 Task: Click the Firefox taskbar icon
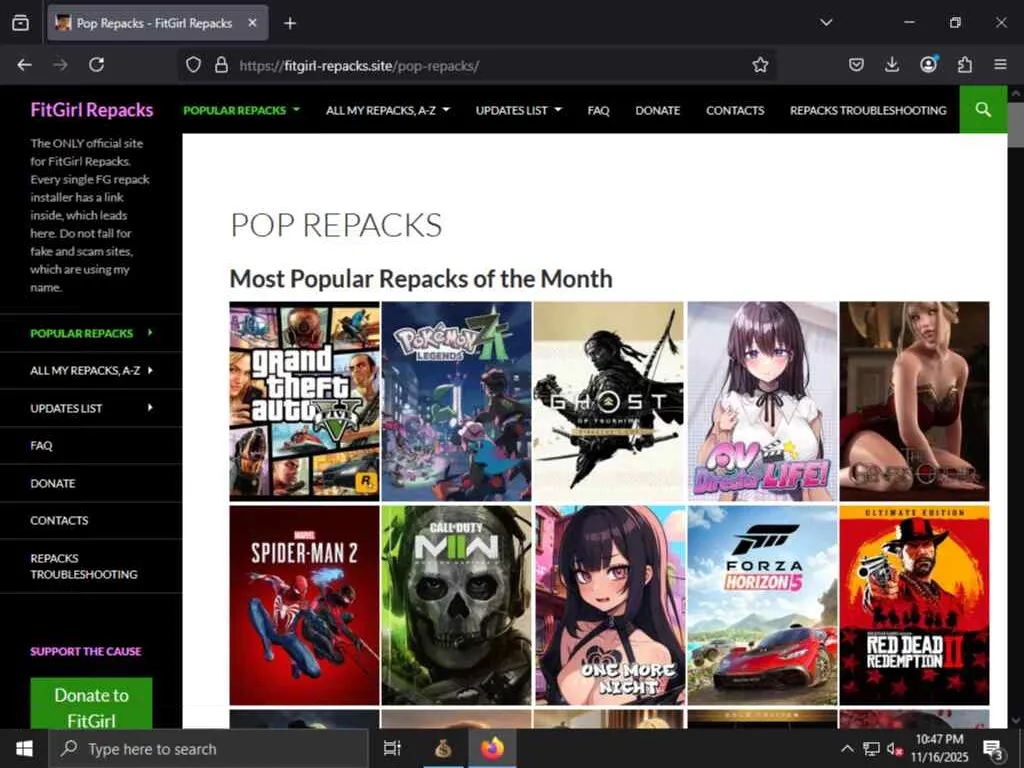(493, 748)
